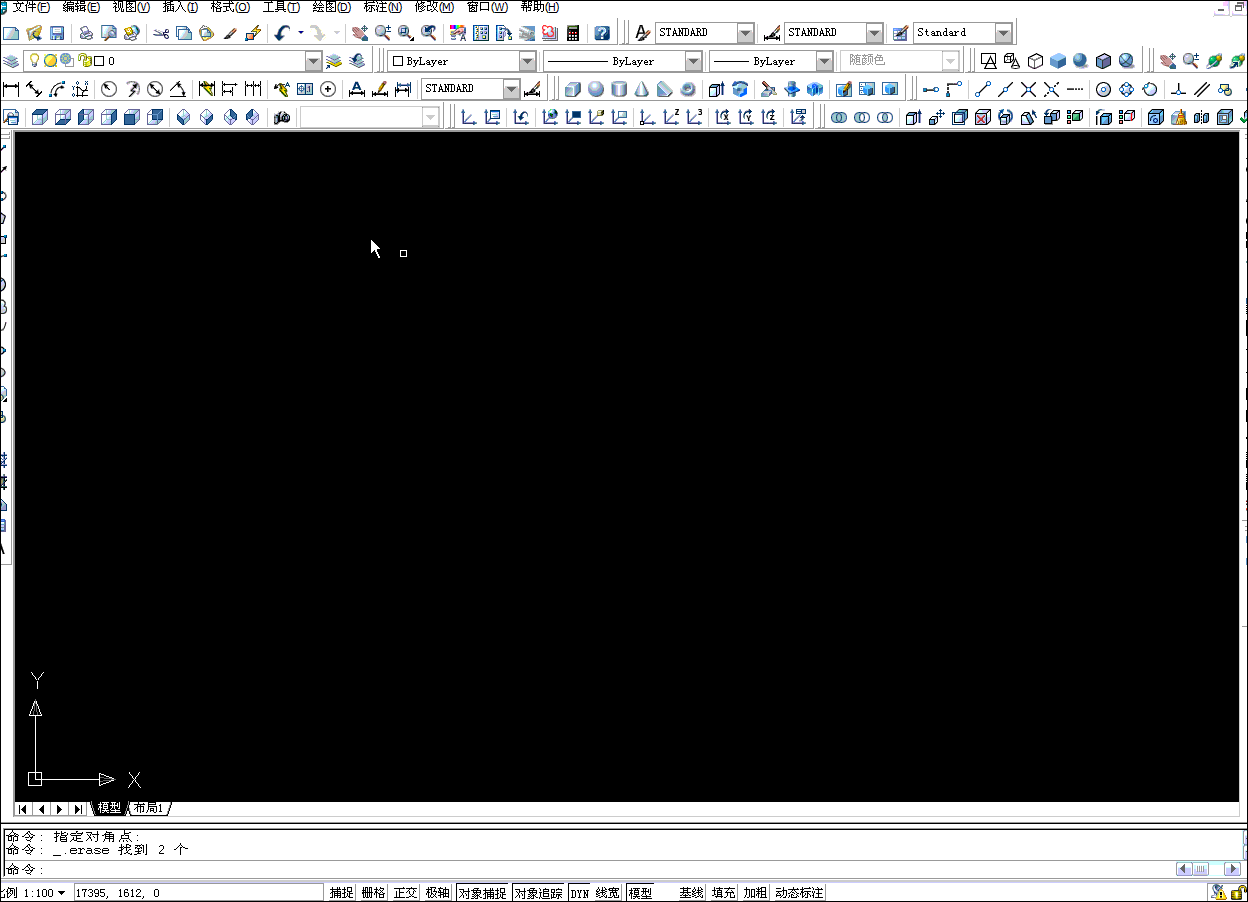The height and width of the screenshot is (902, 1248).
Task: Open the 绘图(D) menu
Action: 332,7
